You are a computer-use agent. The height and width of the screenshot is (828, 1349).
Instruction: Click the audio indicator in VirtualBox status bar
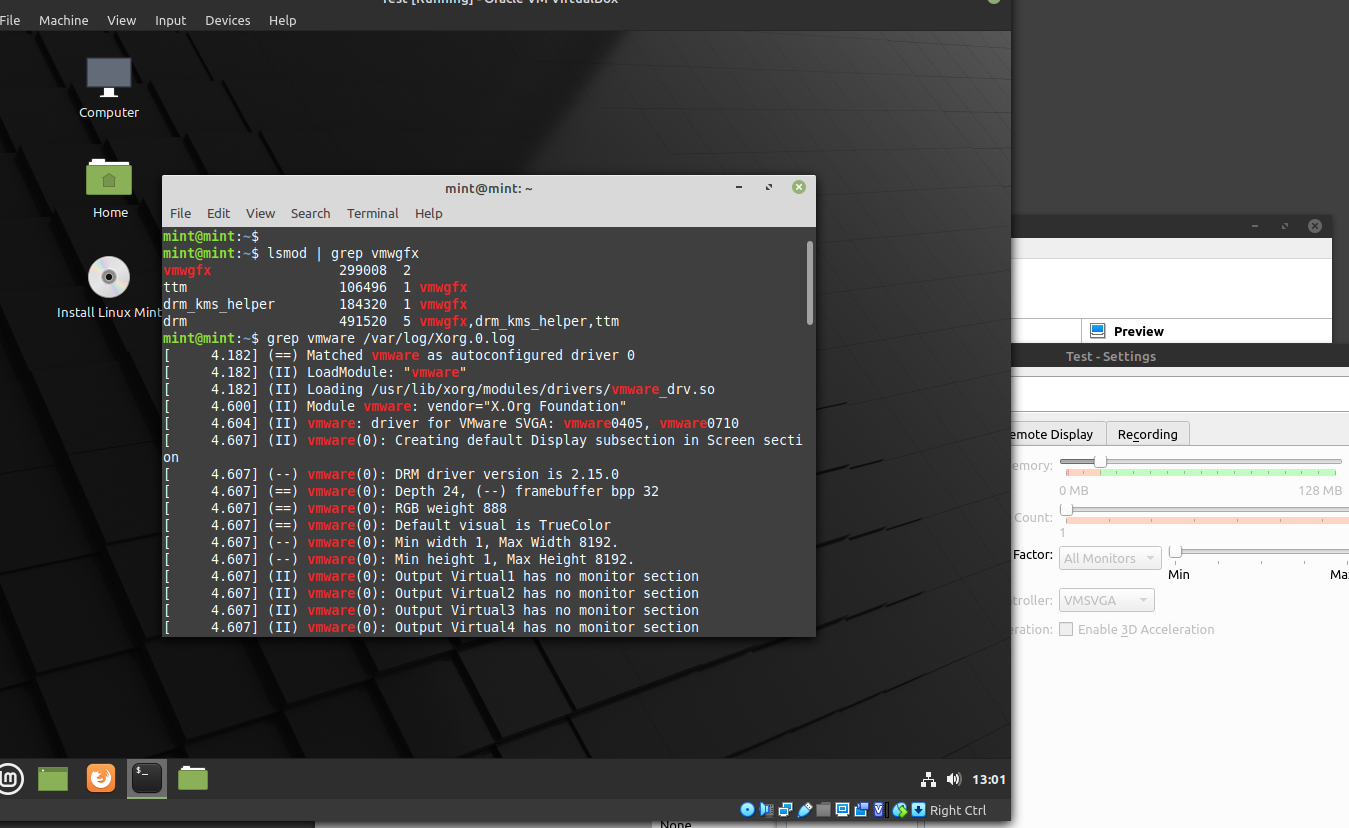click(x=766, y=810)
